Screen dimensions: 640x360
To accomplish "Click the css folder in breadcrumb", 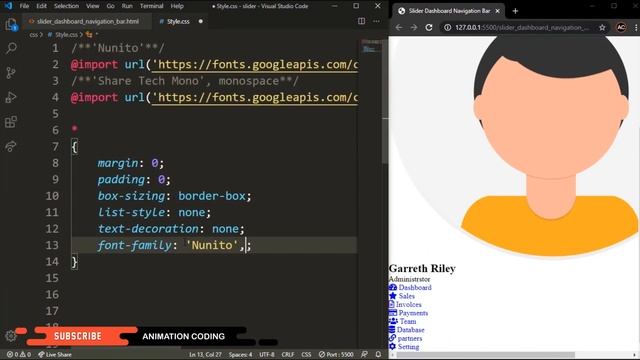I will click(x=33, y=35).
